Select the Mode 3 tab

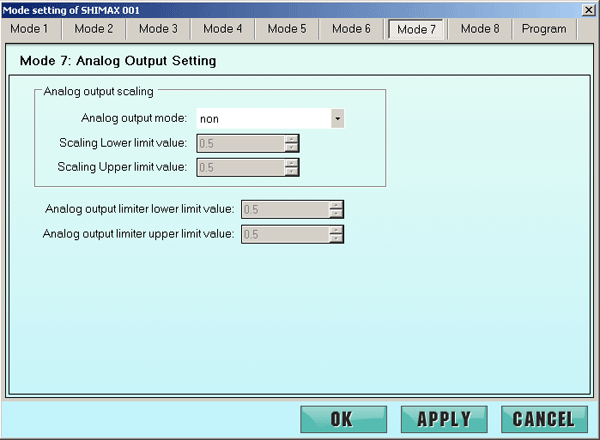pos(158,29)
